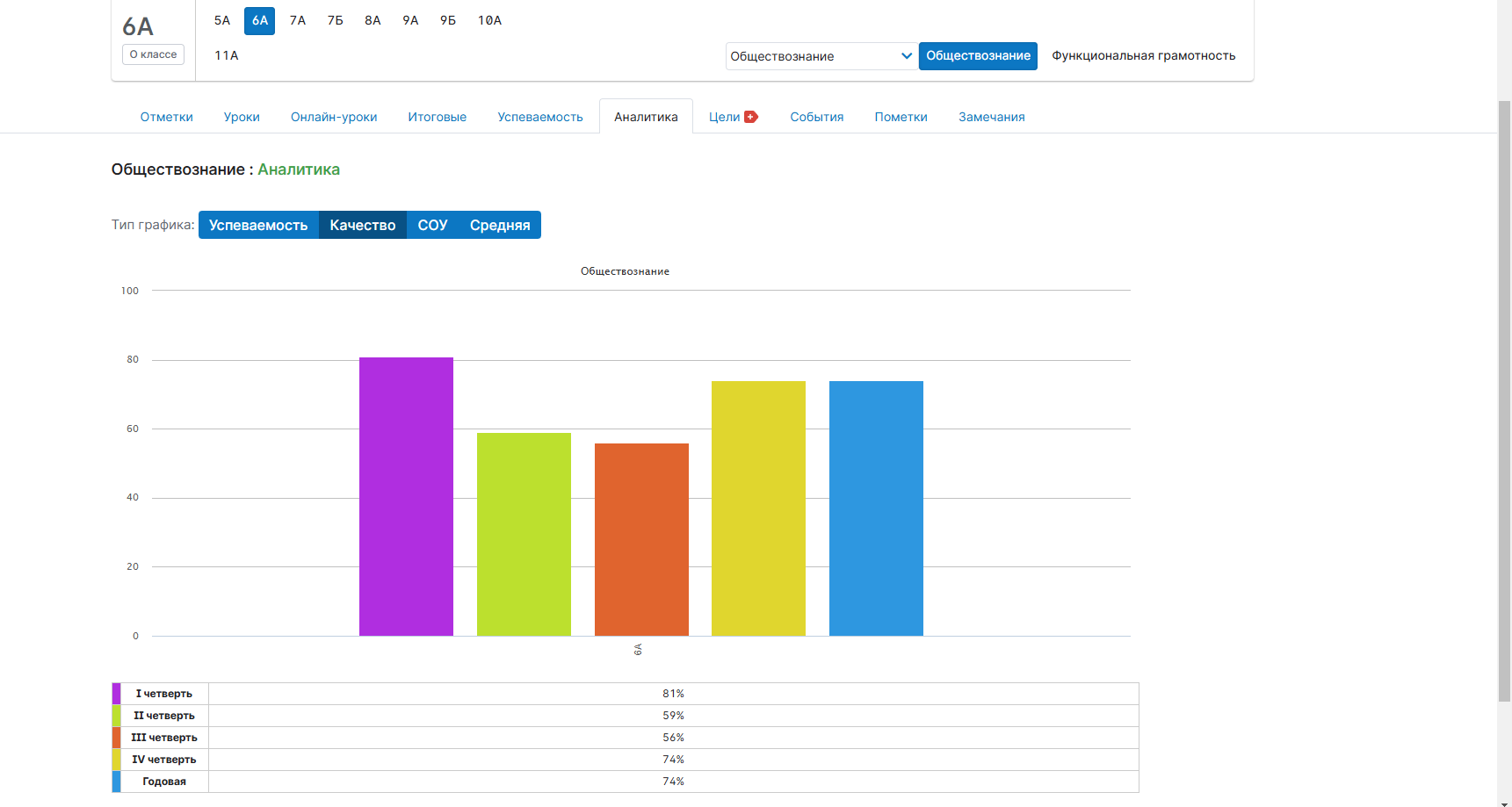This screenshot has width=1512, height=807.
Task: Switch chart type to Успеваемость
Action: click(x=258, y=225)
